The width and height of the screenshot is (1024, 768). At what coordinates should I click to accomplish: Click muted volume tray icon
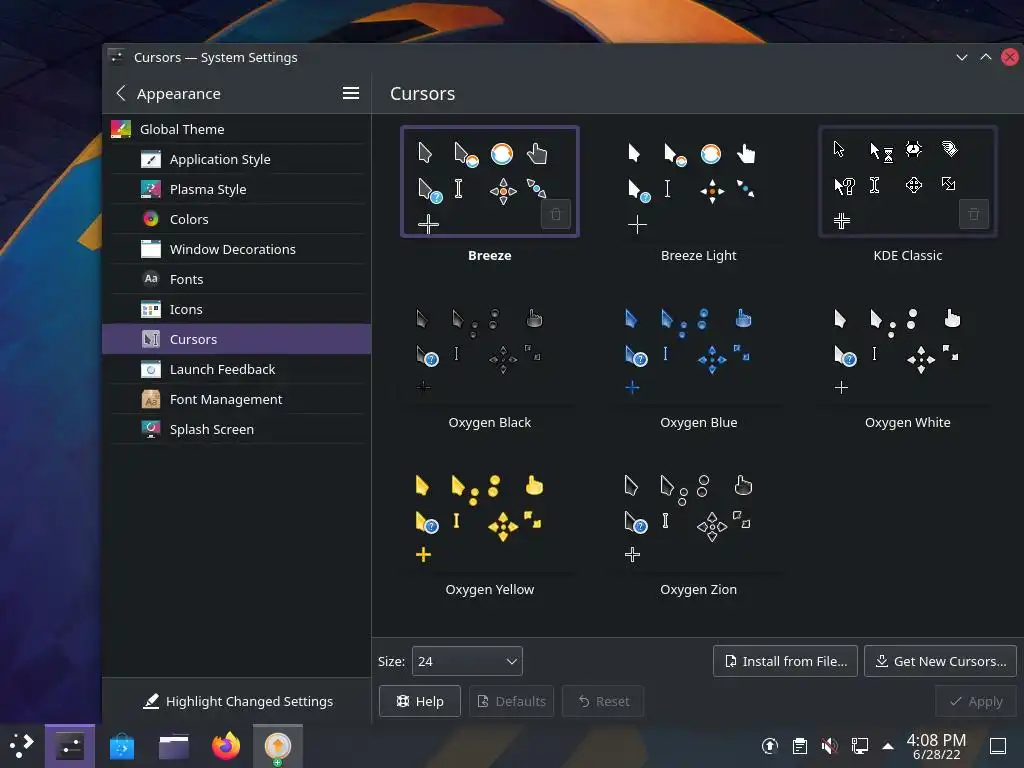pyautogui.click(x=829, y=746)
